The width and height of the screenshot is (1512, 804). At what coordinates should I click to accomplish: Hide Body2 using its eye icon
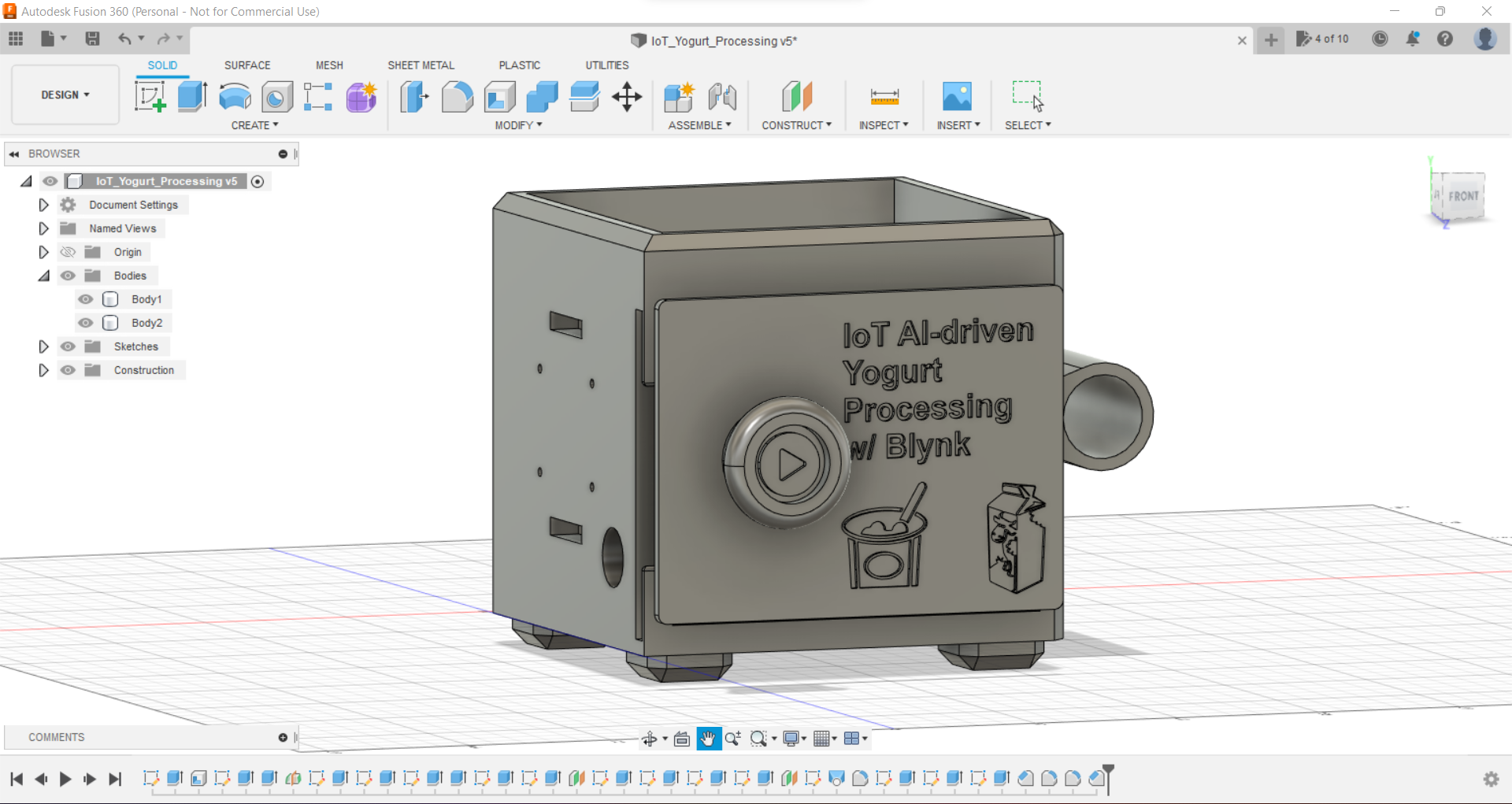click(86, 323)
